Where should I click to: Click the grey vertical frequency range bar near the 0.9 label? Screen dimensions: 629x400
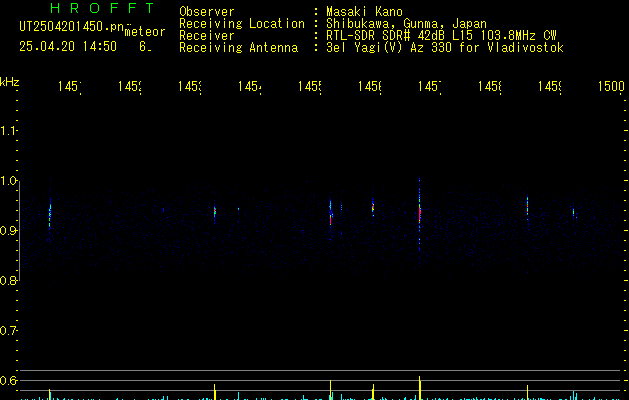20,231
